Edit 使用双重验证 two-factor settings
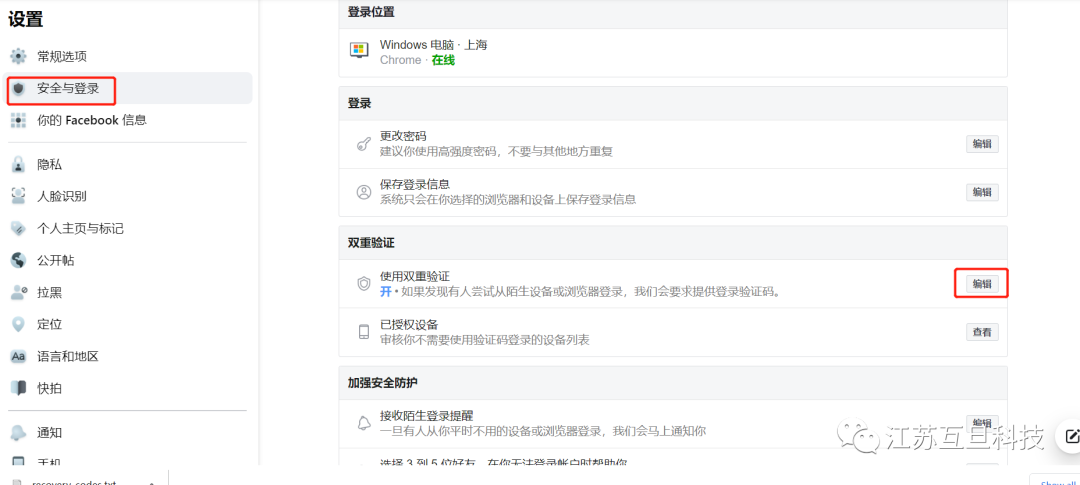The height and width of the screenshot is (485, 1080). pyautogui.click(x=981, y=284)
